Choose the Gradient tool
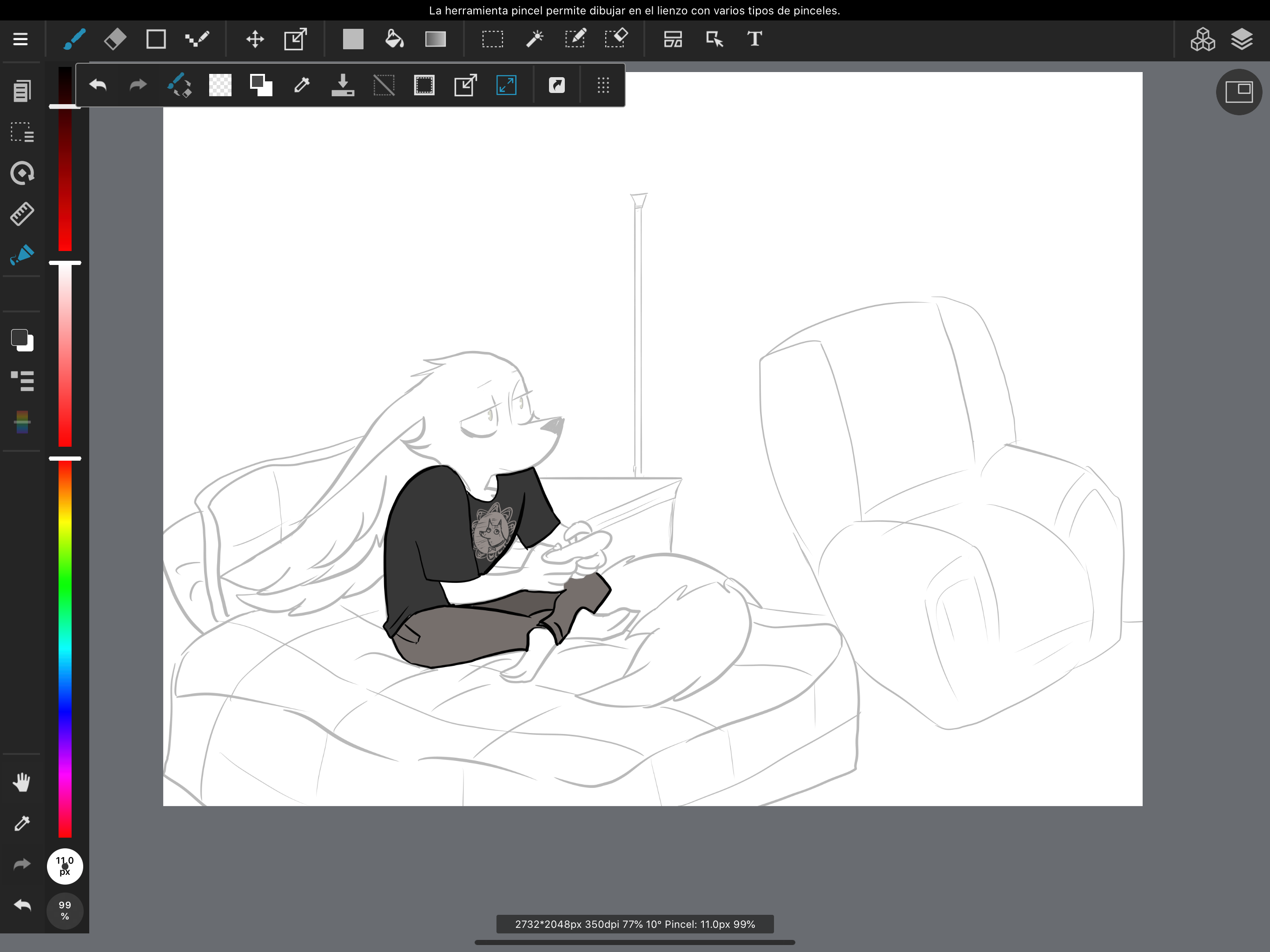 coord(435,39)
